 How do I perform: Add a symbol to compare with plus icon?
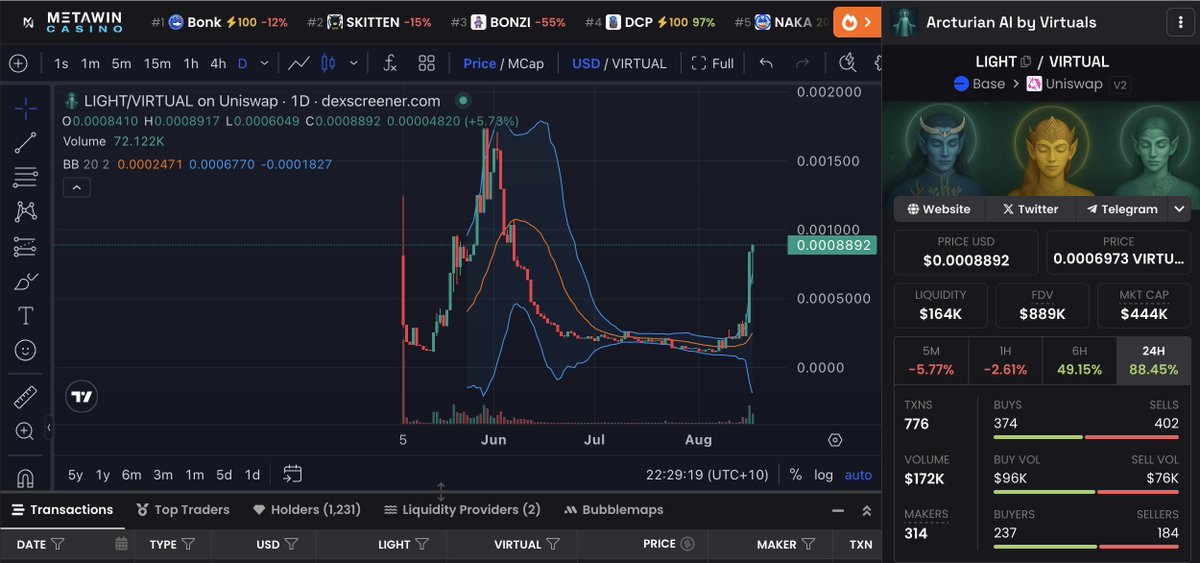click(x=18, y=63)
